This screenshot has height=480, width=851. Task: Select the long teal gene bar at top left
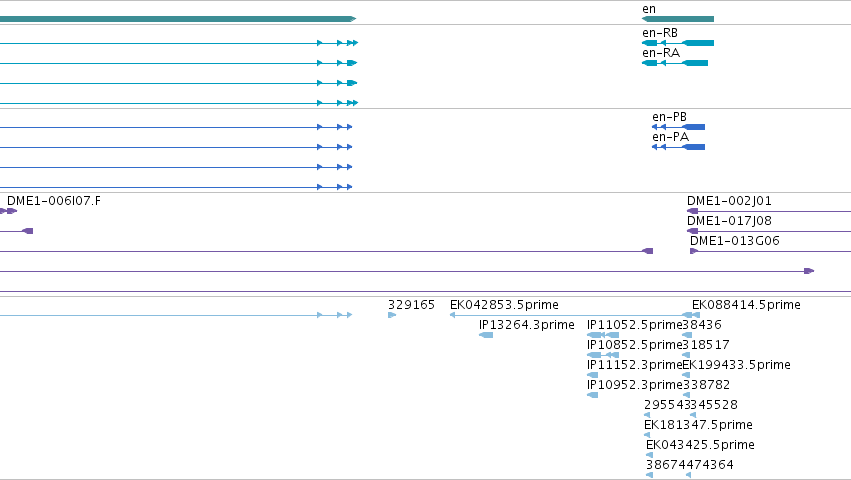[177, 19]
